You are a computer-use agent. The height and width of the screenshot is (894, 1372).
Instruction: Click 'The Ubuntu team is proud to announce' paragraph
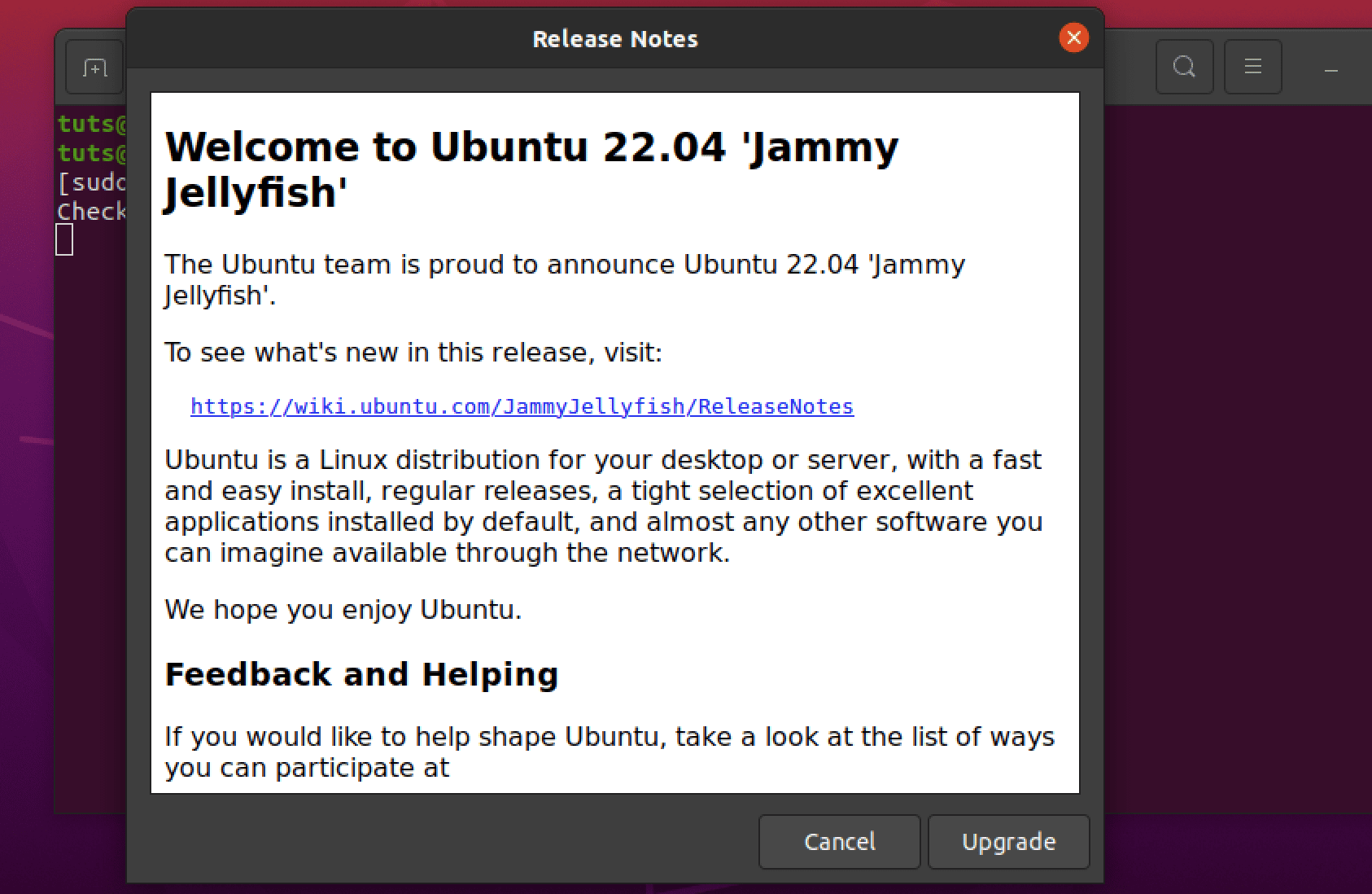565,279
